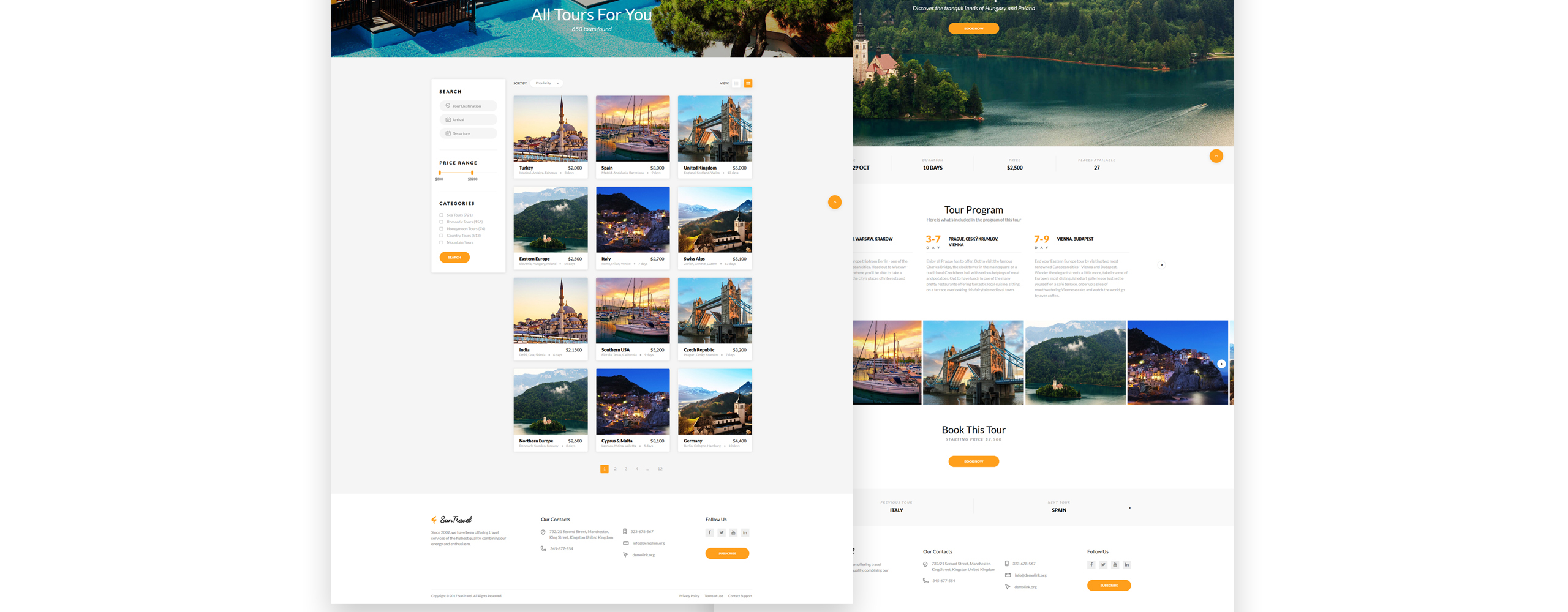The height and width of the screenshot is (612, 1568).
Task: Open the United Kingdom tour card
Action: click(x=715, y=136)
